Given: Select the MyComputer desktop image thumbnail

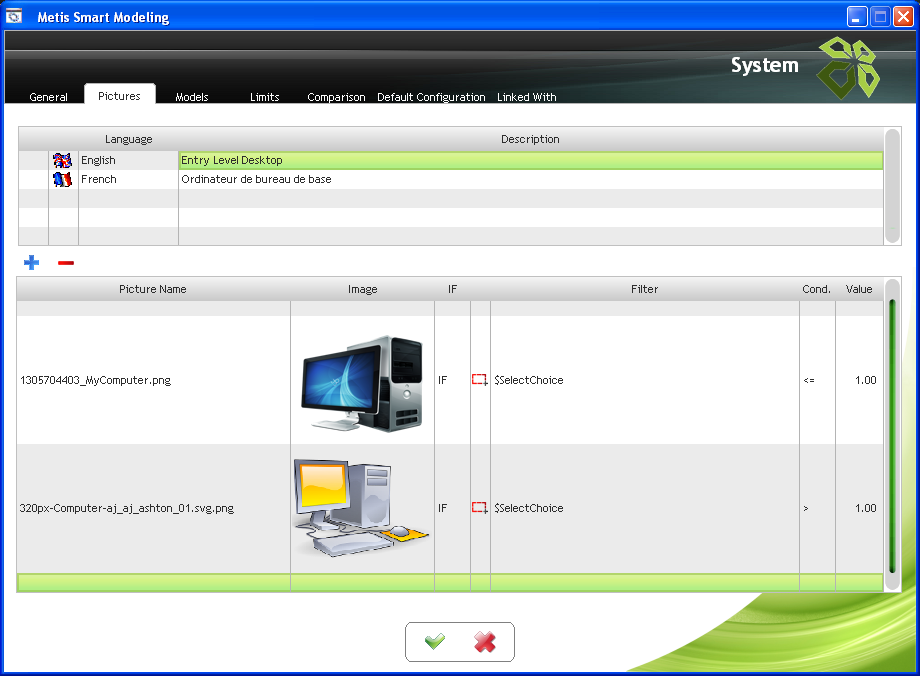Looking at the screenshot, I should point(362,383).
